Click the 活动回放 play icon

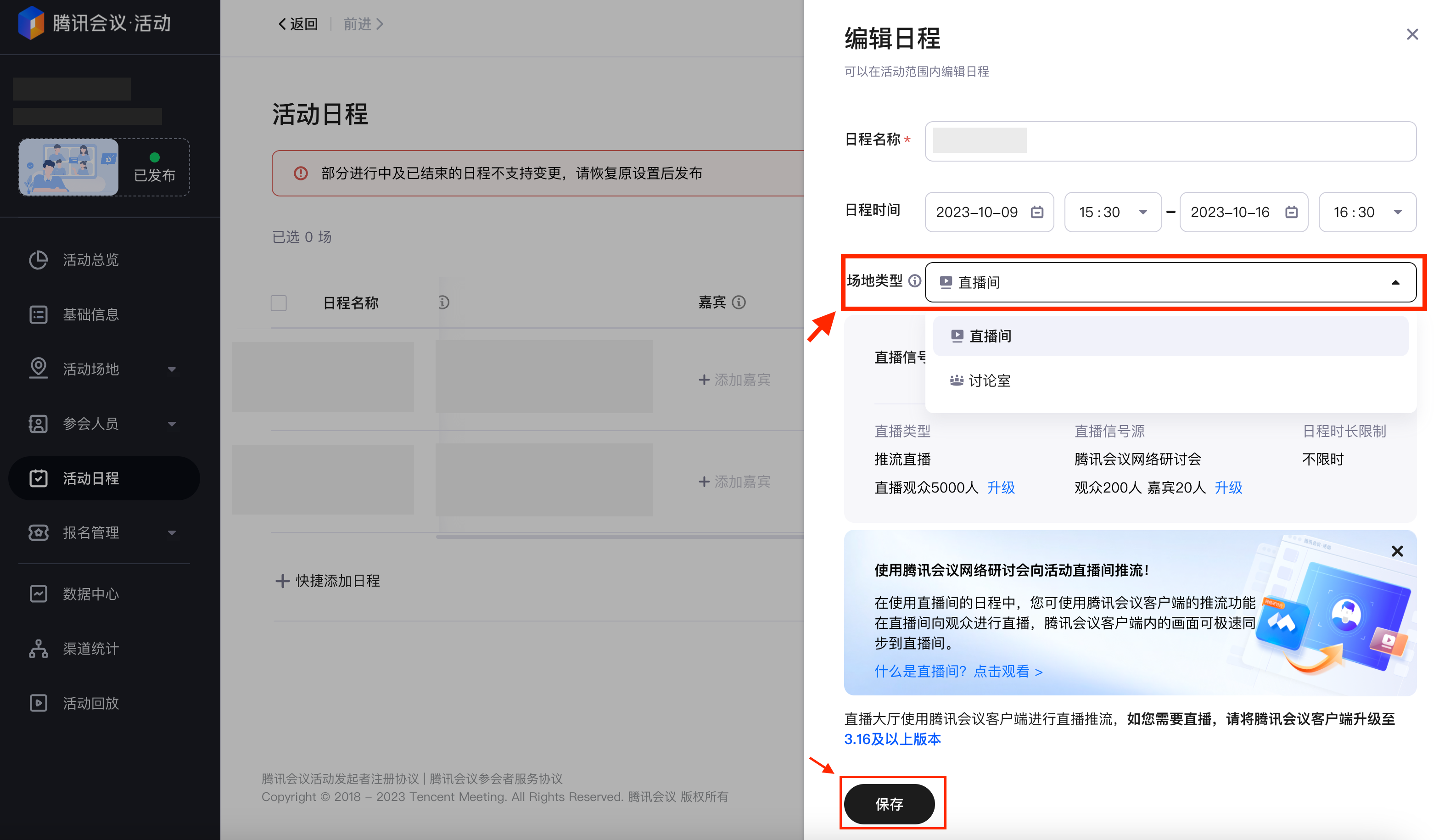tap(38, 703)
